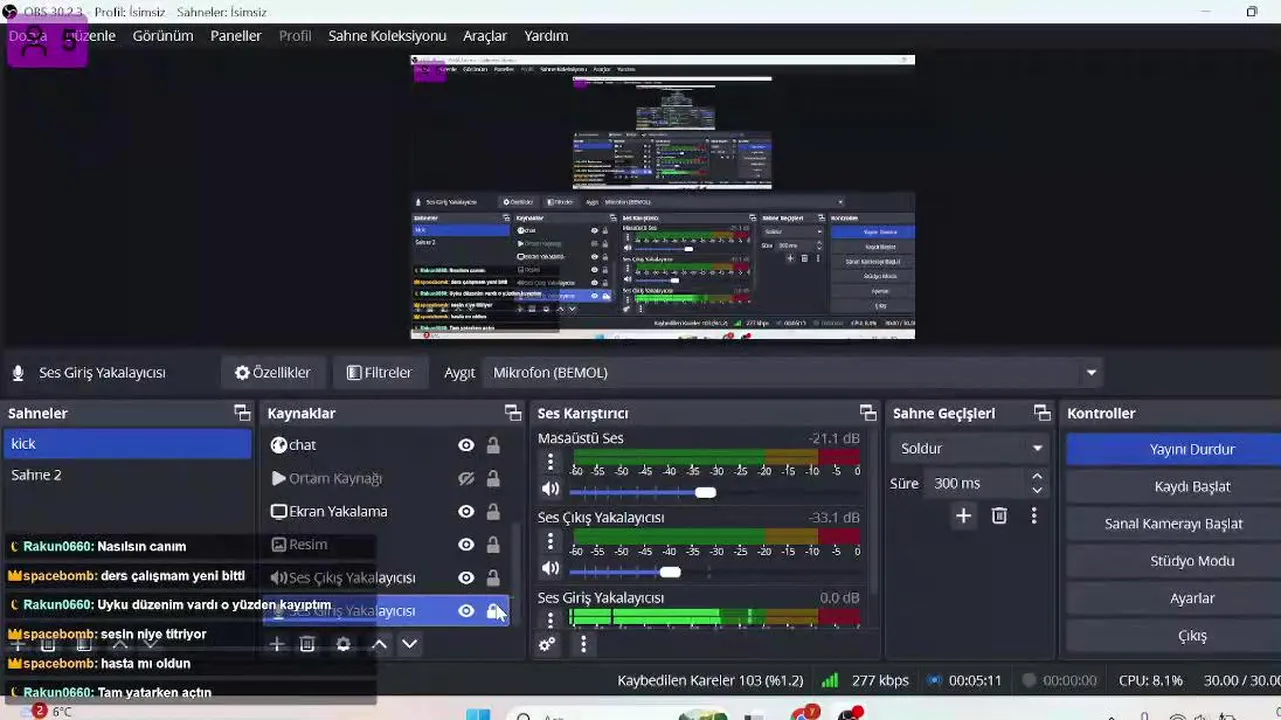Open the Araçlar menu
The image size is (1281, 720).
[x=485, y=36]
